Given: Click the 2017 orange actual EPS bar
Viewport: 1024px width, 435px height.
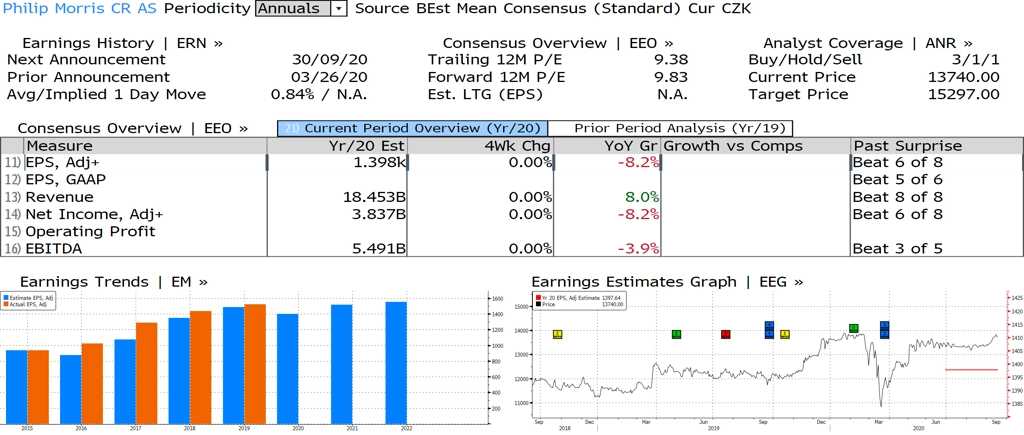Looking at the screenshot, I should pos(147,373).
